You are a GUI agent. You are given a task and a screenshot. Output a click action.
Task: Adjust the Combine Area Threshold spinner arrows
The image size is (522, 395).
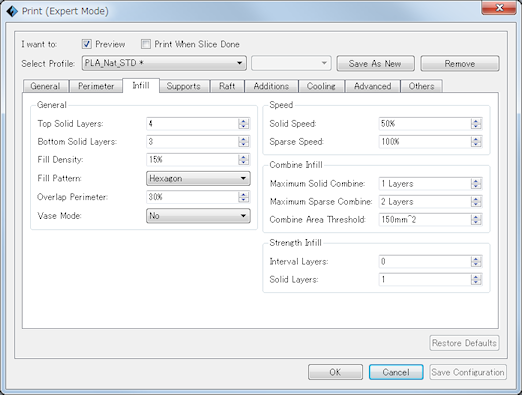tap(476, 220)
